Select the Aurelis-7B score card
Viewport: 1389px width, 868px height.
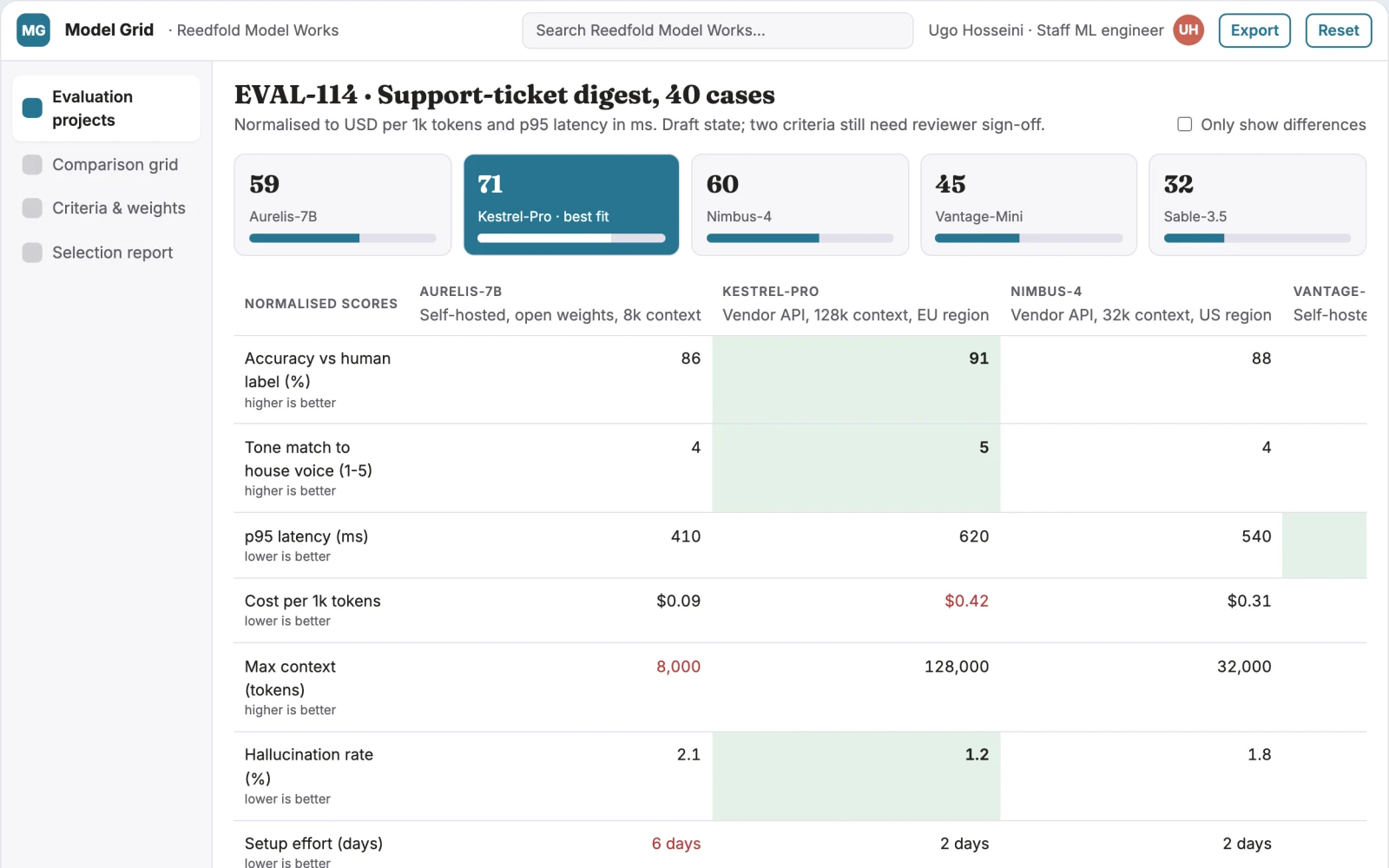coord(343,205)
